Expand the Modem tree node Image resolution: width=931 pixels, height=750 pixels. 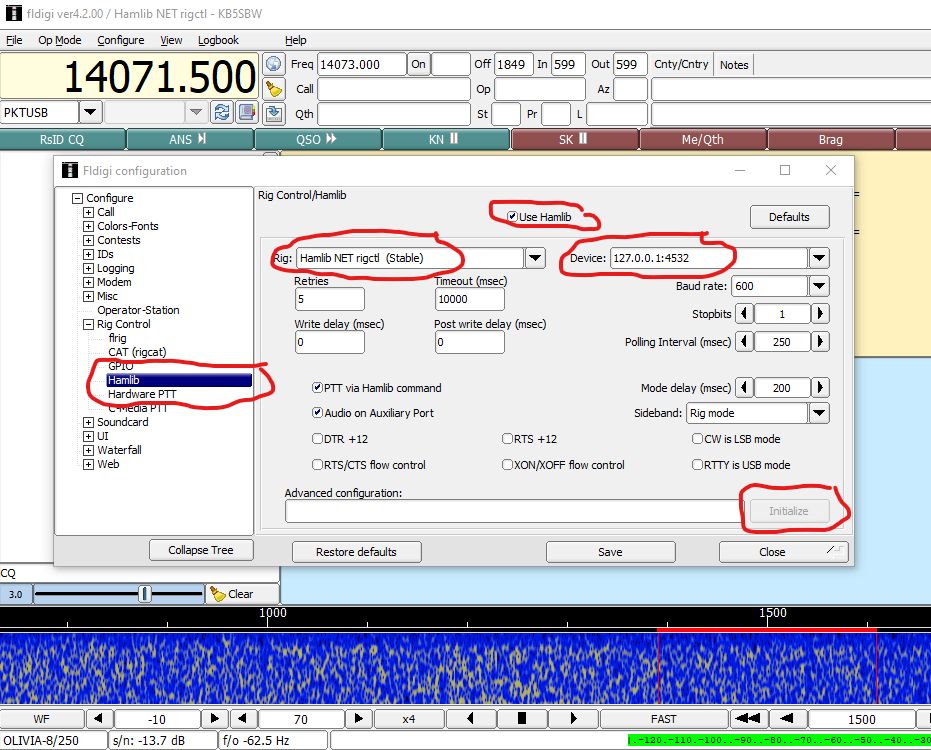tap(88, 282)
